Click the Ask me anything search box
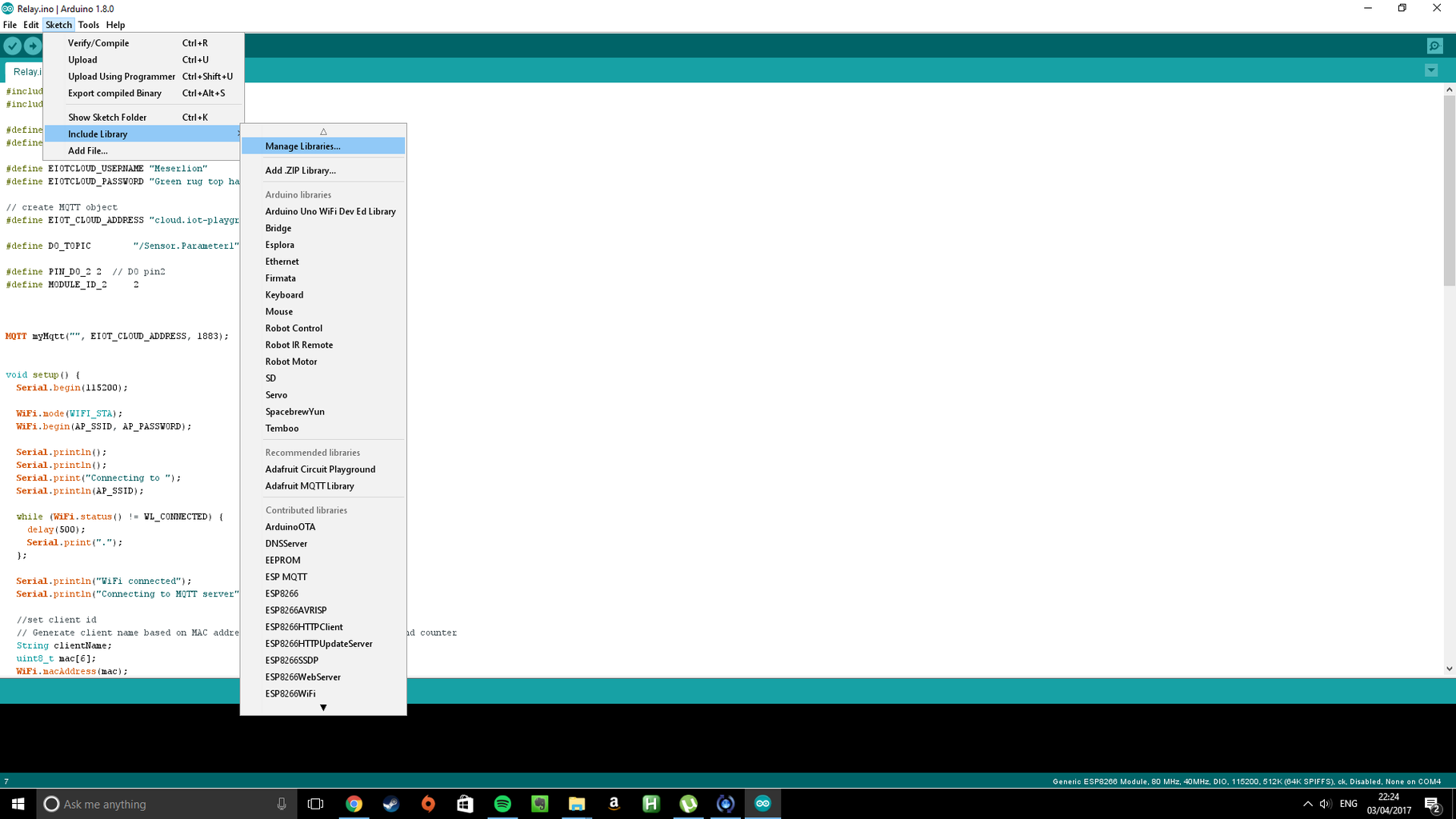The image size is (1456, 819). (166, 804)
